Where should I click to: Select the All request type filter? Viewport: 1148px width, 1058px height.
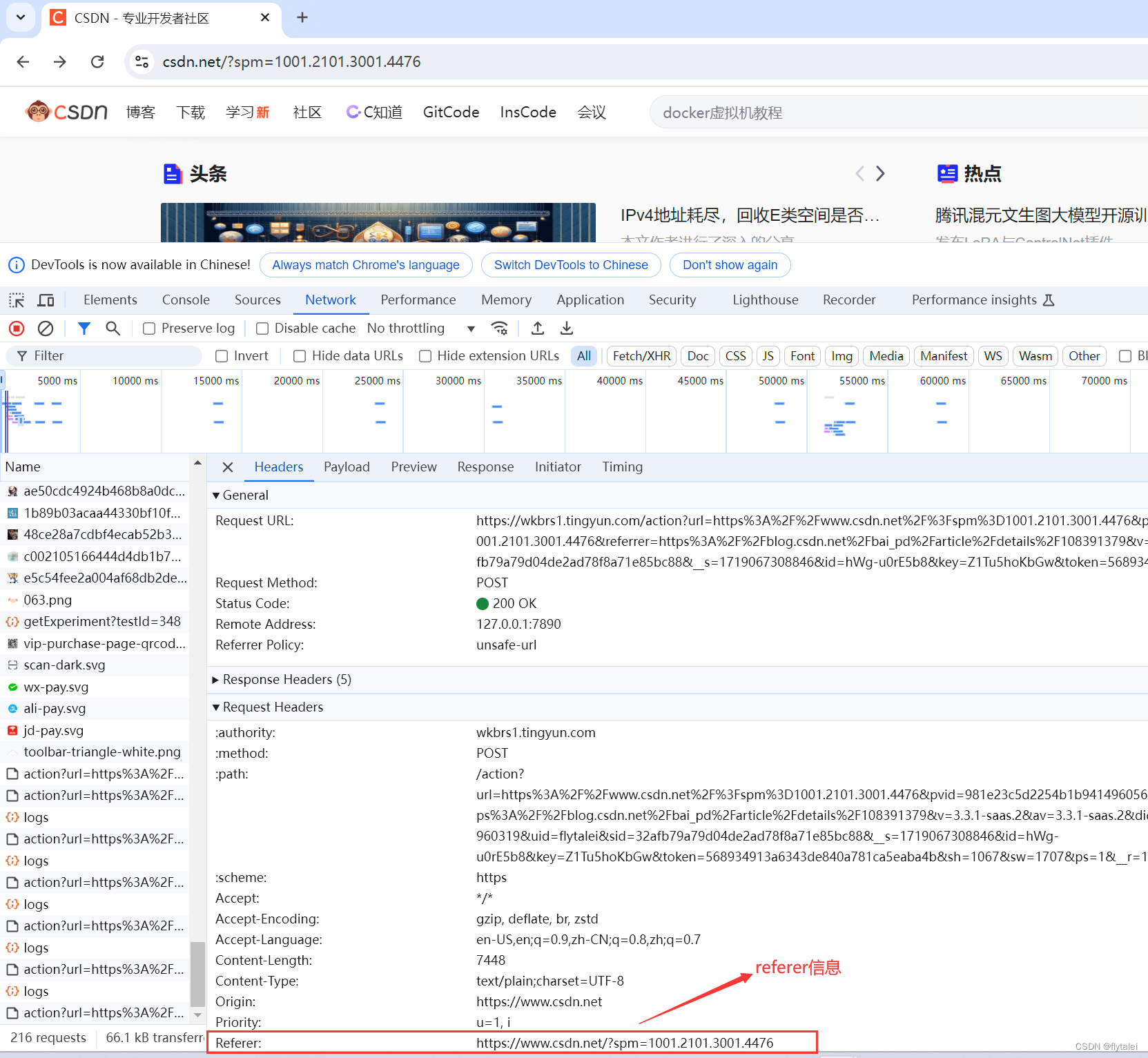pyautogui.click(x=584, y=356)
